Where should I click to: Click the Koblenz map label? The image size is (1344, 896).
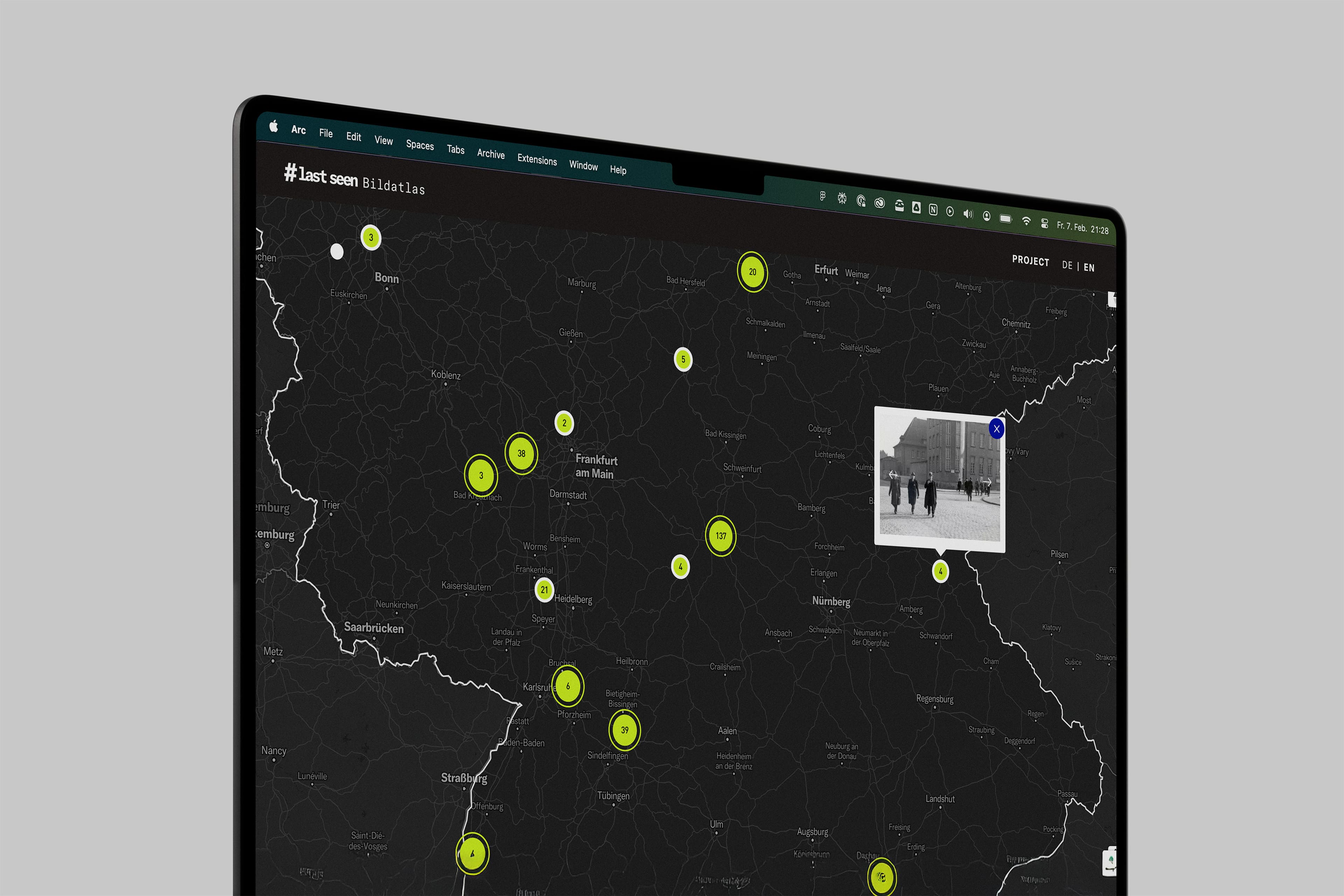pos(446,376)
